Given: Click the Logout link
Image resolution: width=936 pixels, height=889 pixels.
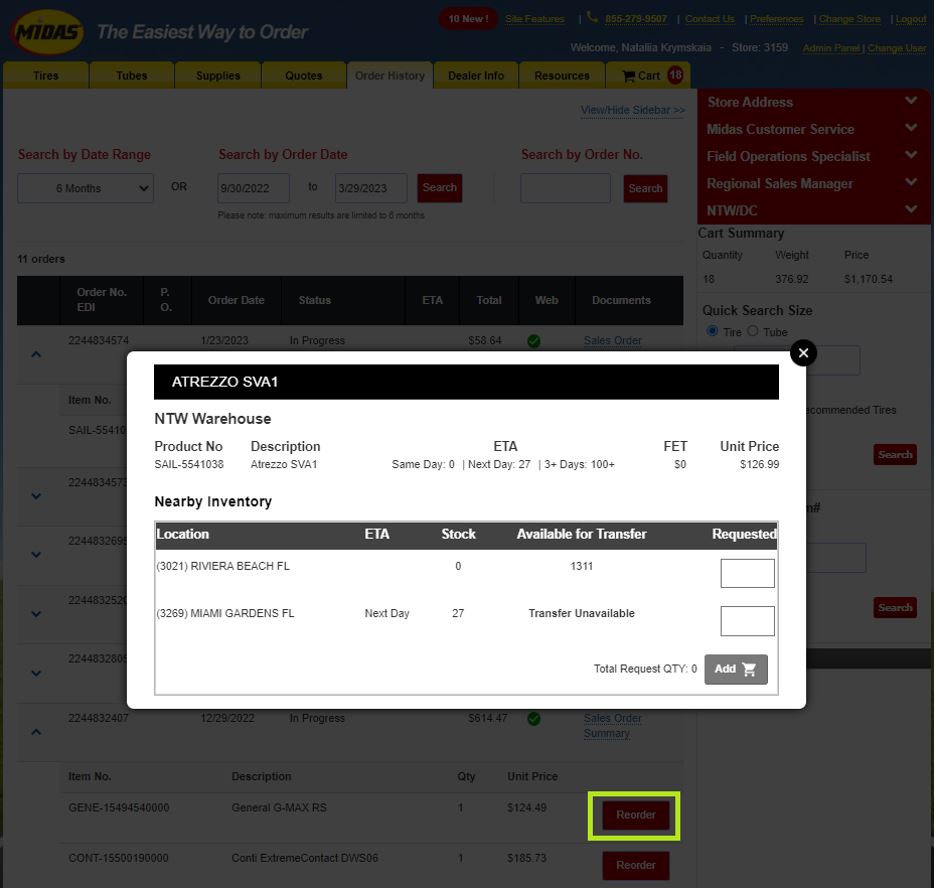Looking at the screenshot, I should [x=911, y=19].
